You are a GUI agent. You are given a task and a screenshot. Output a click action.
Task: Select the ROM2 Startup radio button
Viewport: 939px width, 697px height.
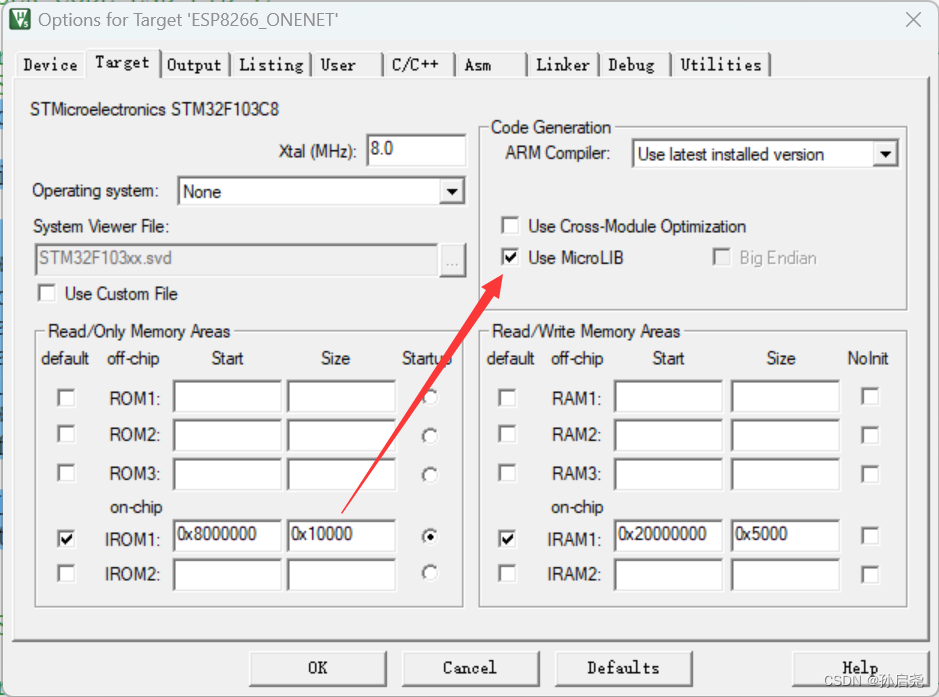pos(429,436)
